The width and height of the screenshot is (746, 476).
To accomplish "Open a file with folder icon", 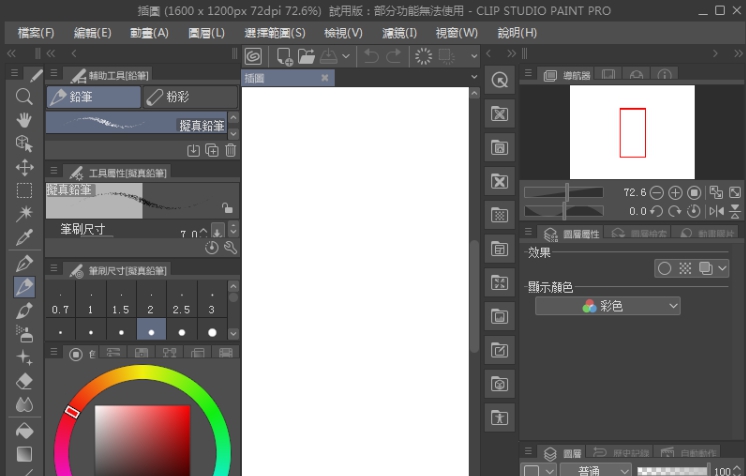I will point(306,57).
